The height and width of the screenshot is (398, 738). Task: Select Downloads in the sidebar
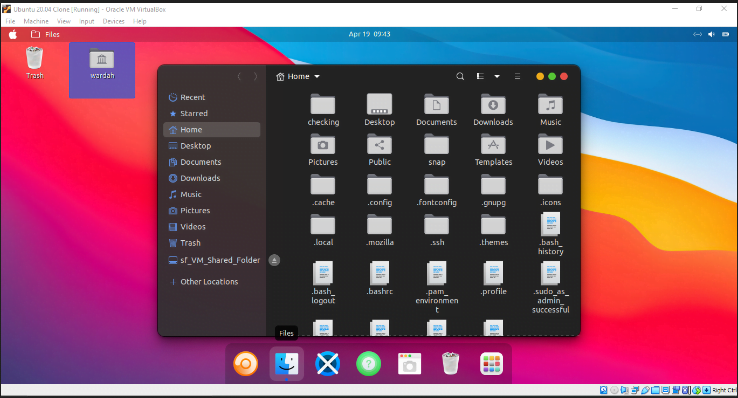[x=212, y=178]
